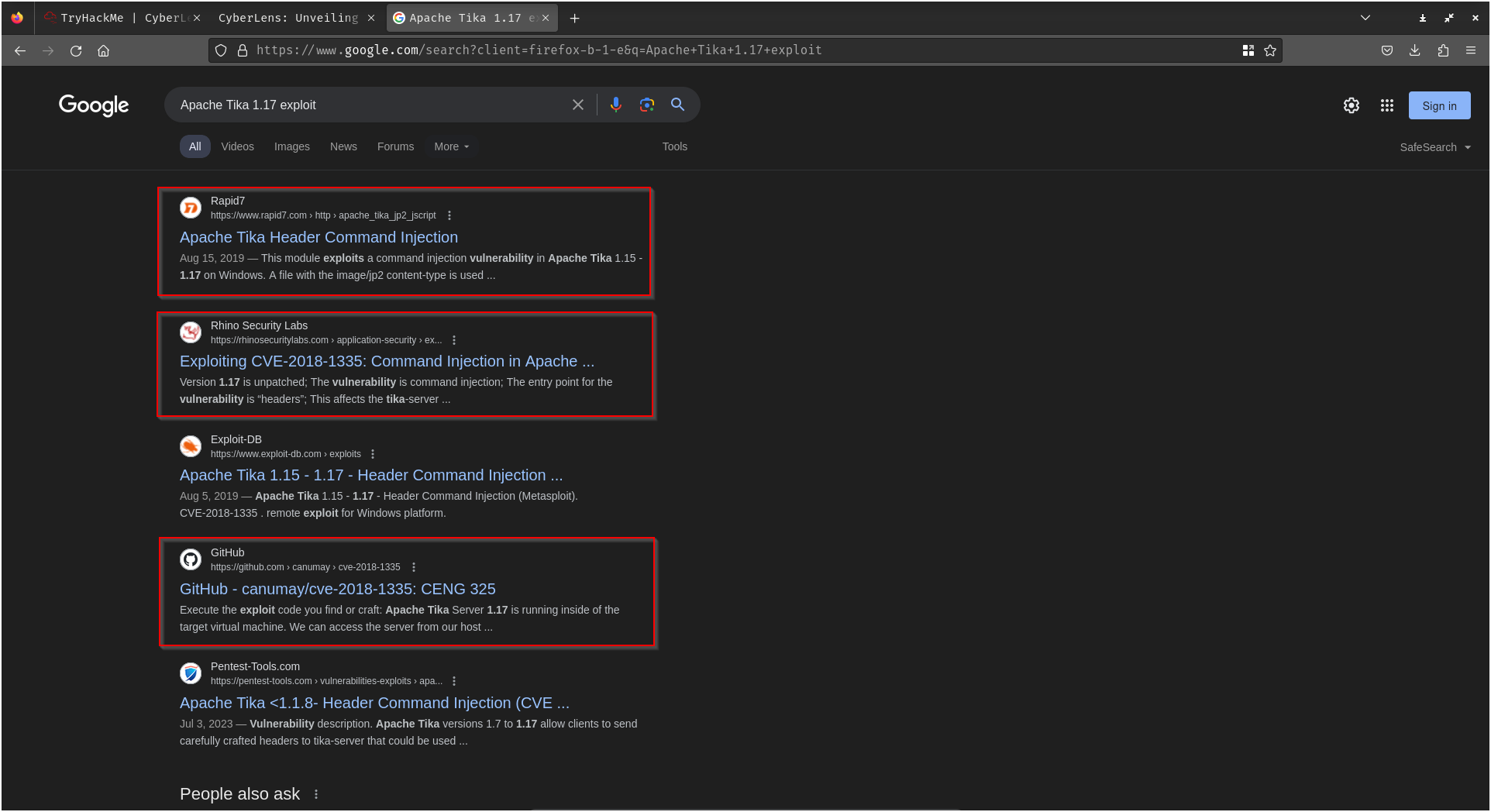1491x812 pixels.
Task: Open Google Lens image search
Action: (x=646, y=105)
